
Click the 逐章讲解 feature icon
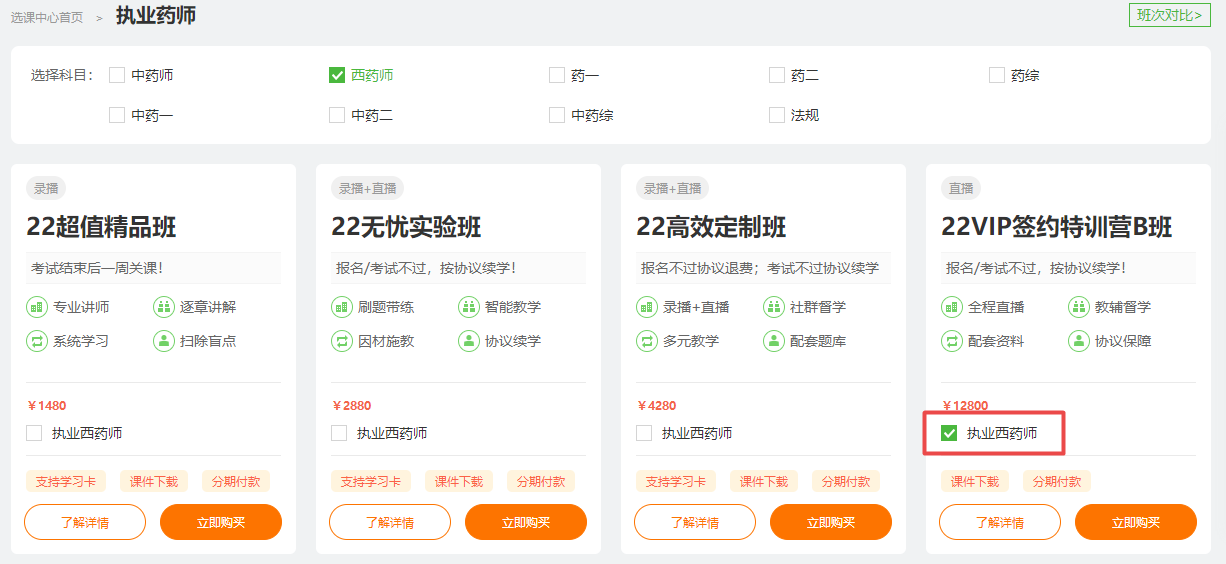pyautogui.click(x=164, y=307)
